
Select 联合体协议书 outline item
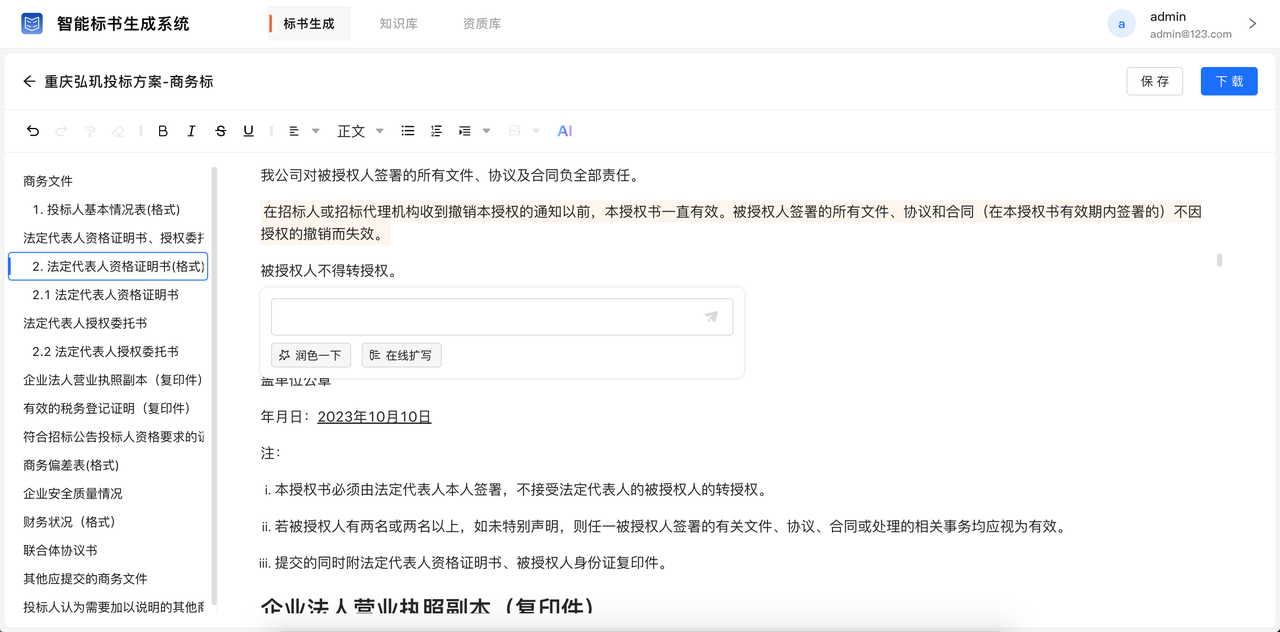[60, 550]
